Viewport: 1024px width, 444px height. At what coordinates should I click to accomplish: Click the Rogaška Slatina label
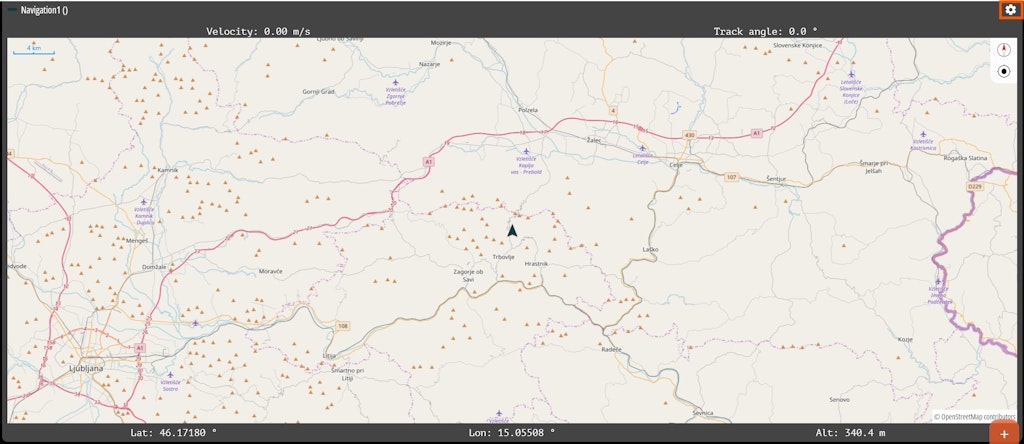tap(966, 158)
